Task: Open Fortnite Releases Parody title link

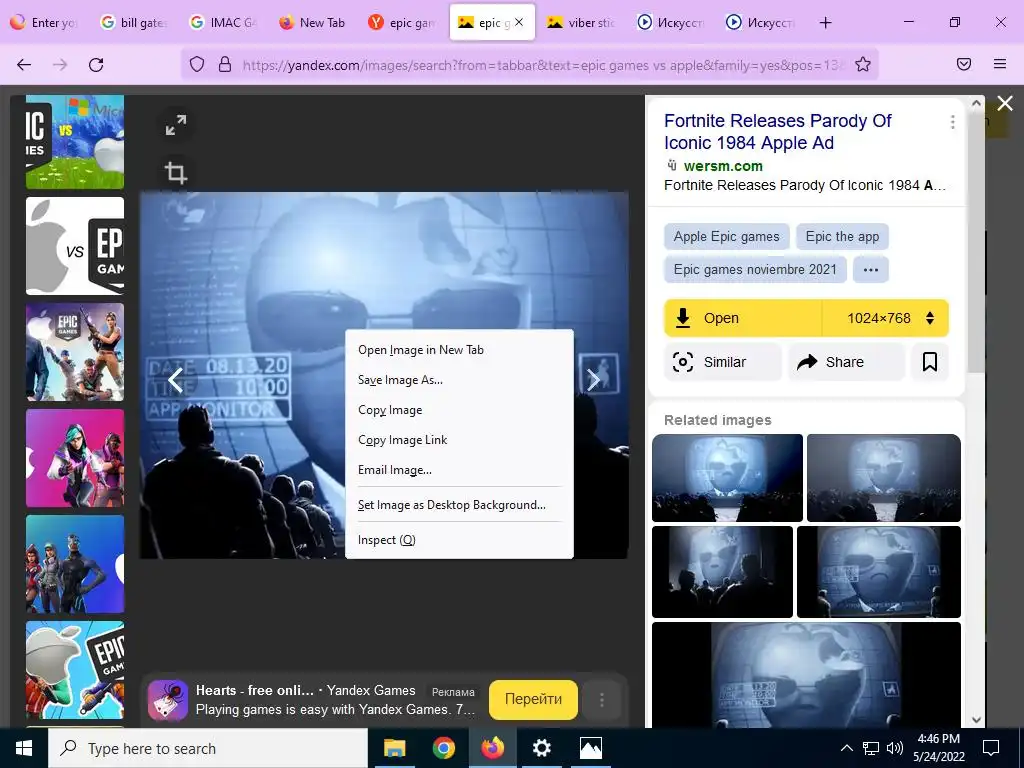Action: [777, 131]
